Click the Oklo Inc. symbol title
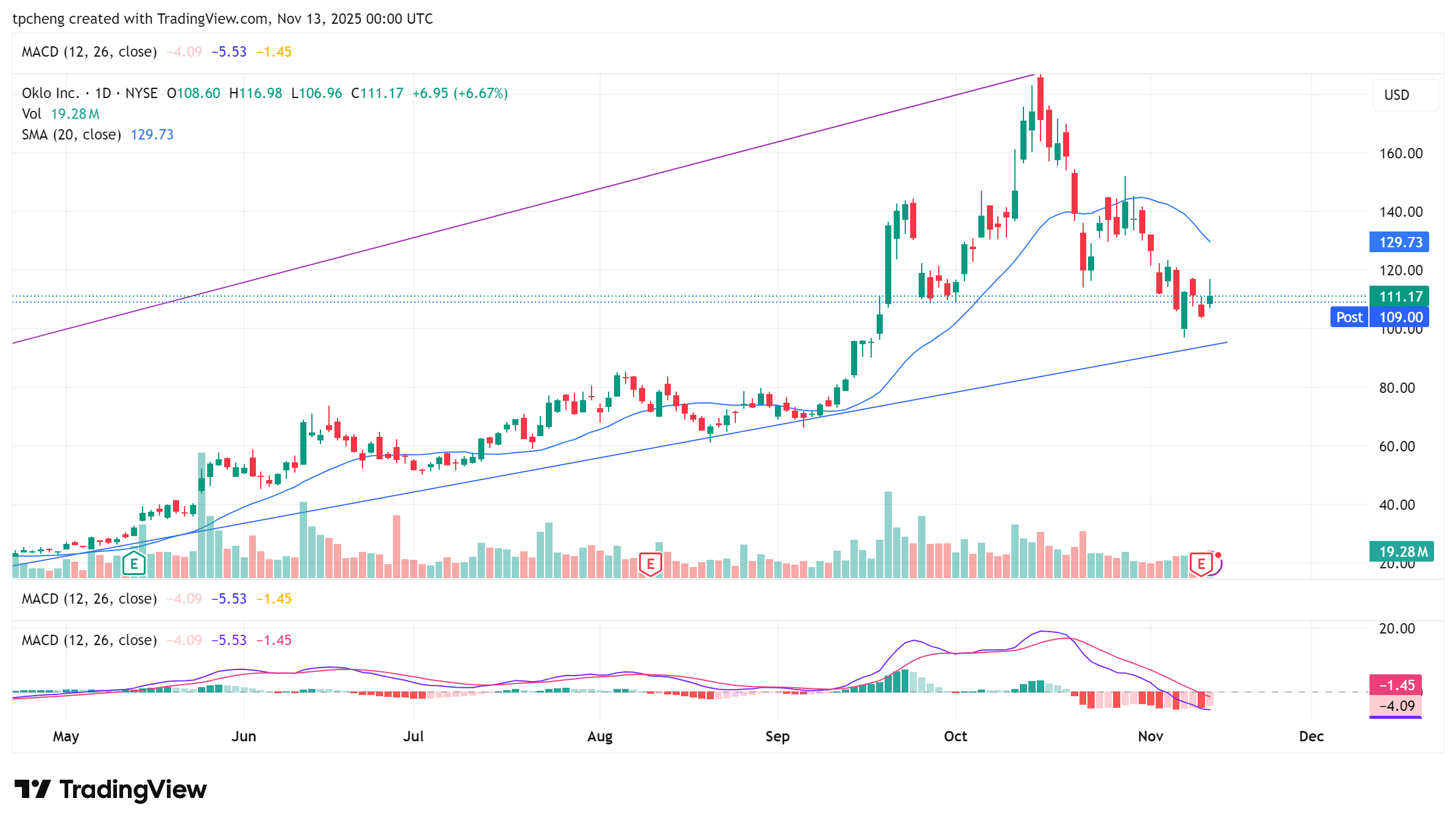 coord(51,93)
